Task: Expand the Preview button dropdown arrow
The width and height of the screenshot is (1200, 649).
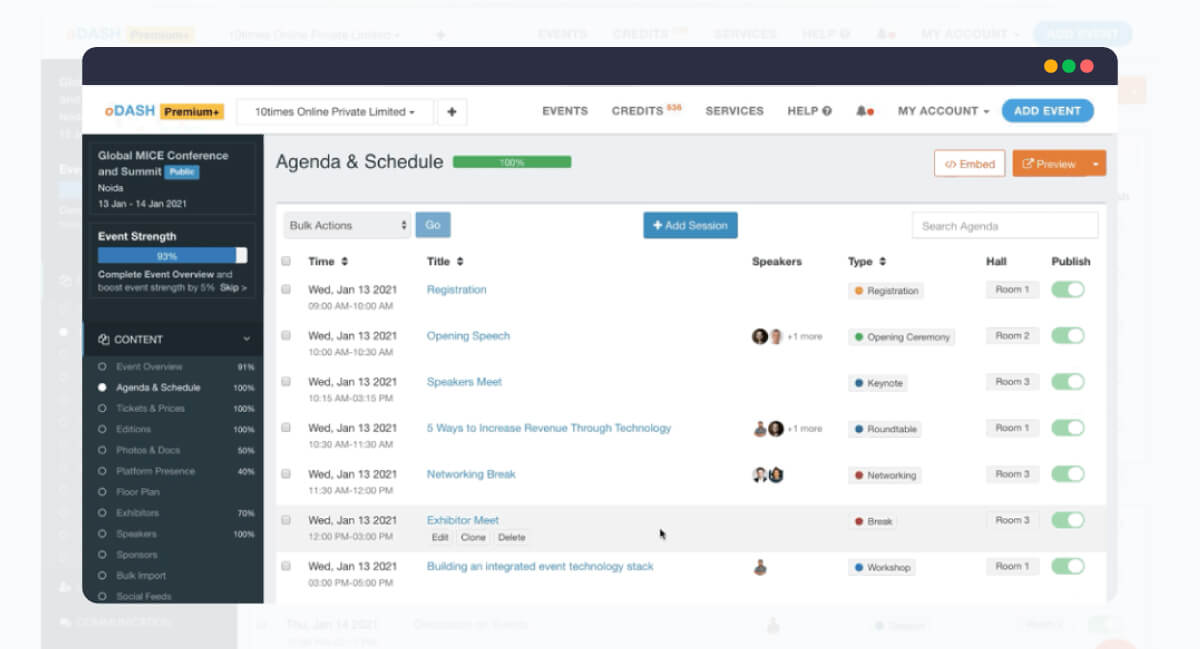Action: 1096,164
